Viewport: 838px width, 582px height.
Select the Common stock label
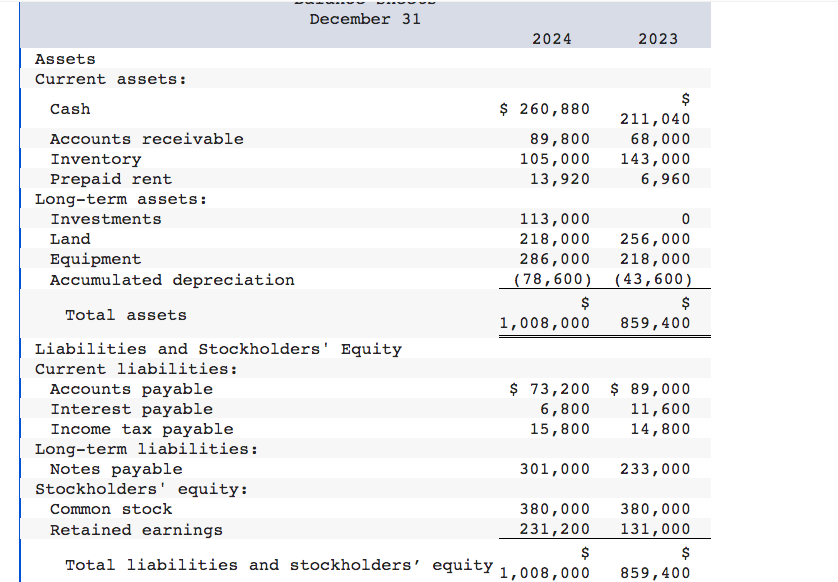click(x=110, y=508)
